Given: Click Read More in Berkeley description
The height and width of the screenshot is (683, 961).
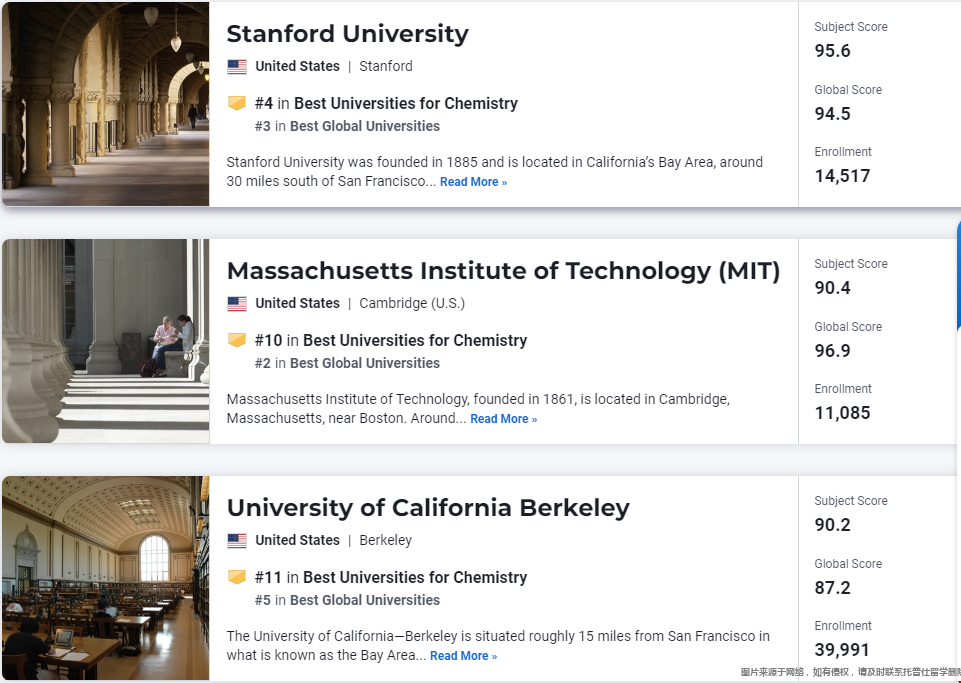Looking at the screenshot, I should pyautogui.click(x=463, y=656).
